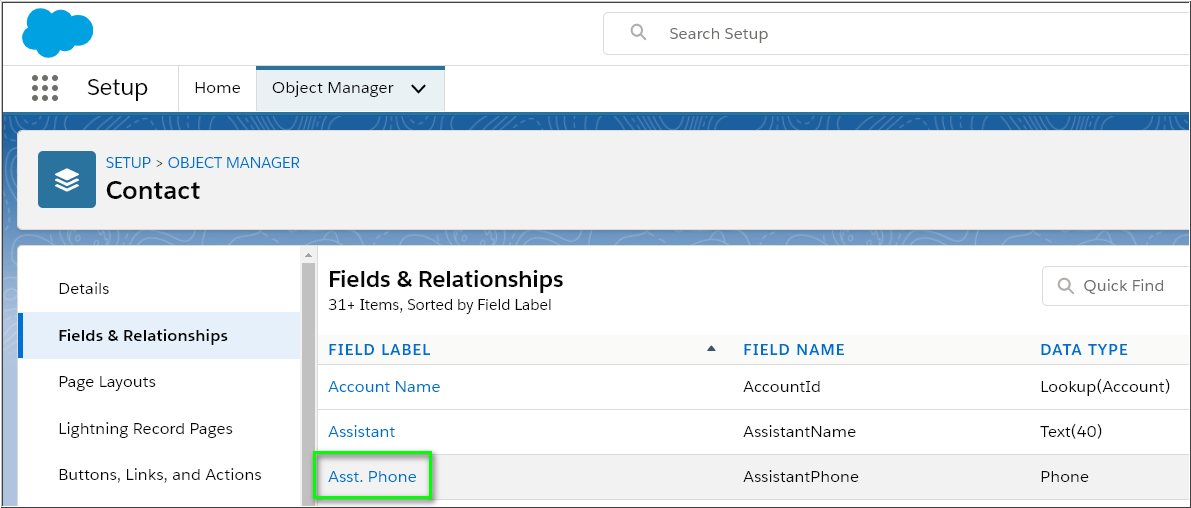Click the Search Setup magnifier icon
1191x508 pixels.
click(639, 33)
